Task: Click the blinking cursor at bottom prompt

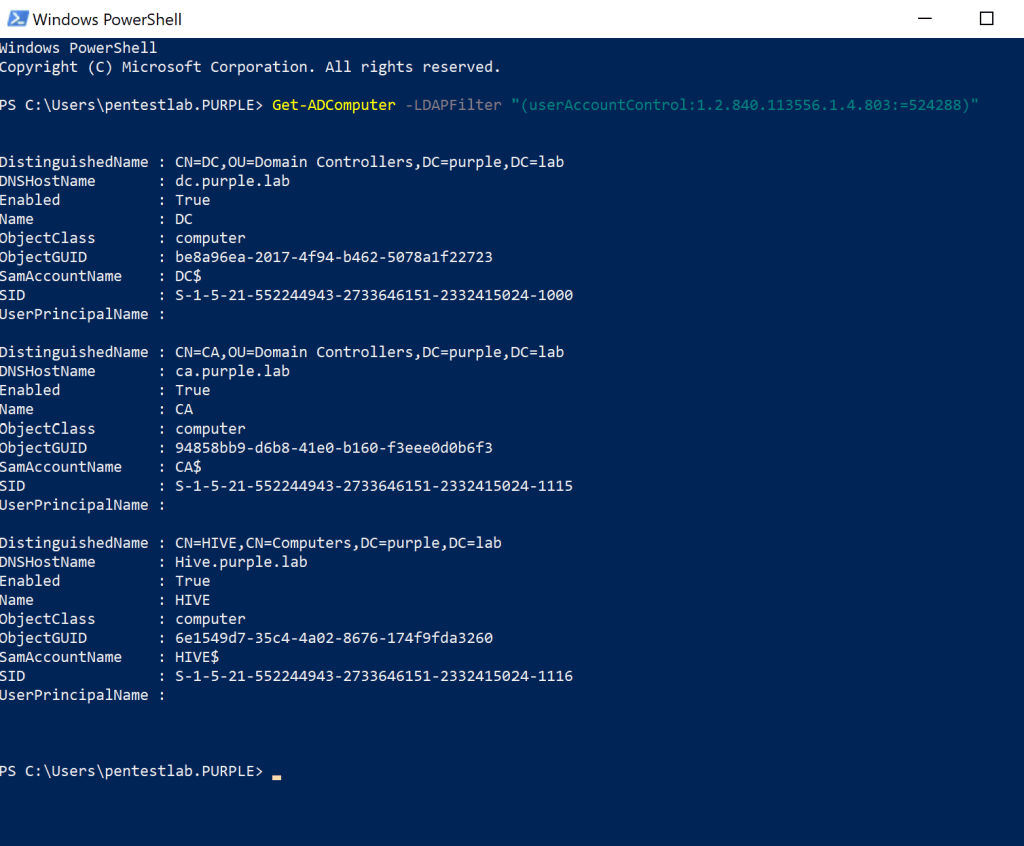Action: (276, 773)
